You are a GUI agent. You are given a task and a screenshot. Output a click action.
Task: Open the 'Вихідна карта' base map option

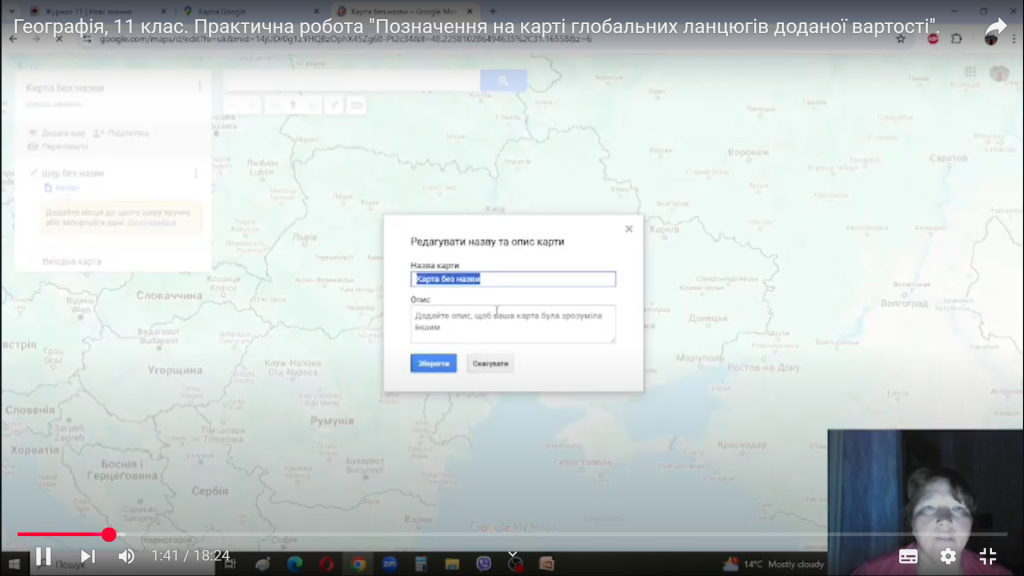72,261
